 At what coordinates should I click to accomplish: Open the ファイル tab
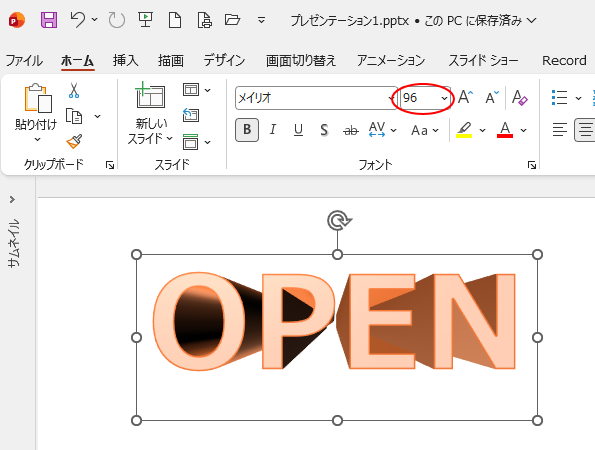(x=24, y=61)
